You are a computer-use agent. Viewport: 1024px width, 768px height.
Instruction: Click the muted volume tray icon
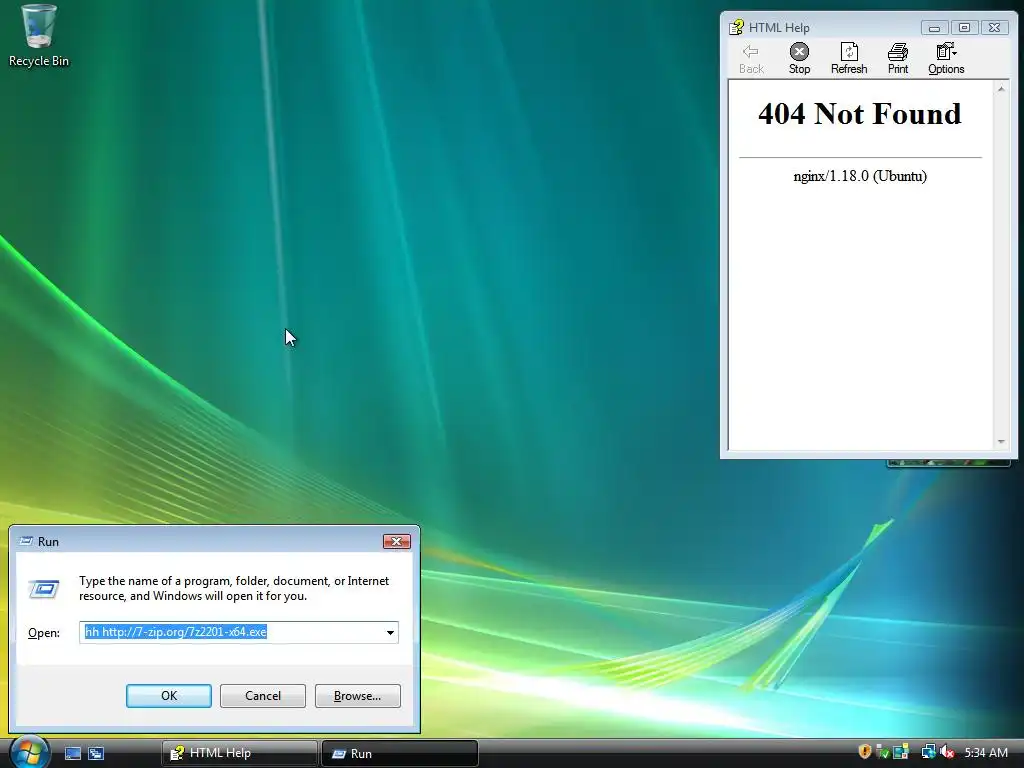point(946,752)
